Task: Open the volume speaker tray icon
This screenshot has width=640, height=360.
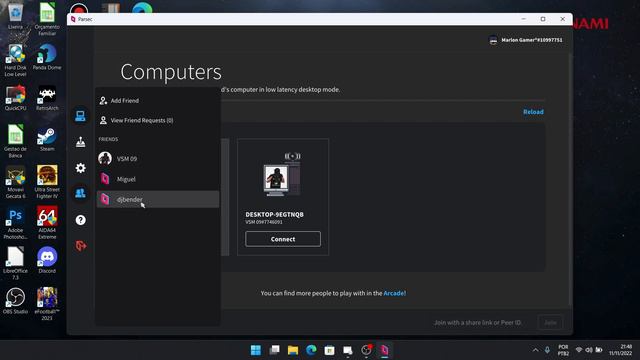Action: 589,350
